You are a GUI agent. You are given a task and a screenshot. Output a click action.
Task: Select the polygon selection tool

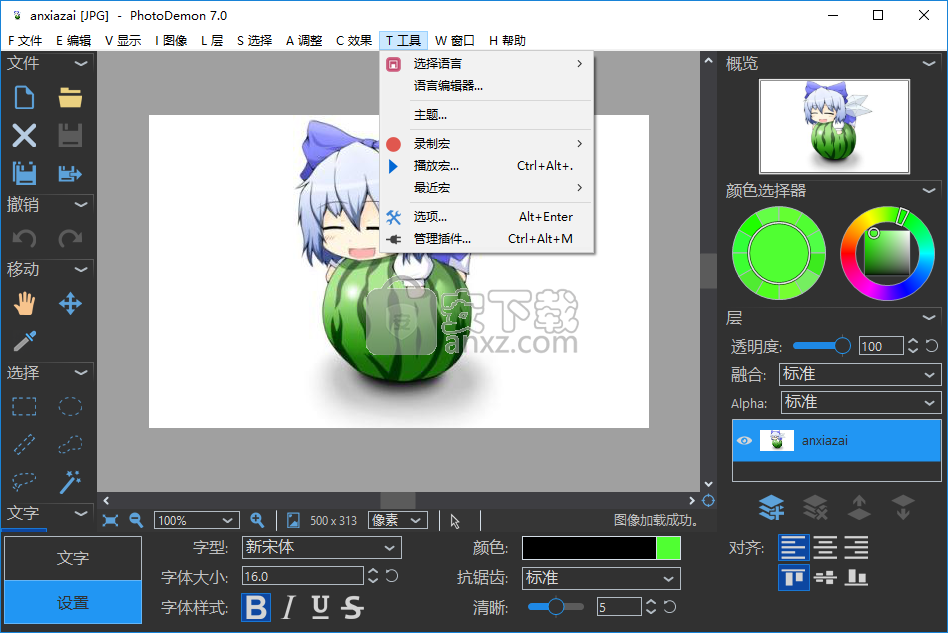pyautogui.click(x=70, y=444)
